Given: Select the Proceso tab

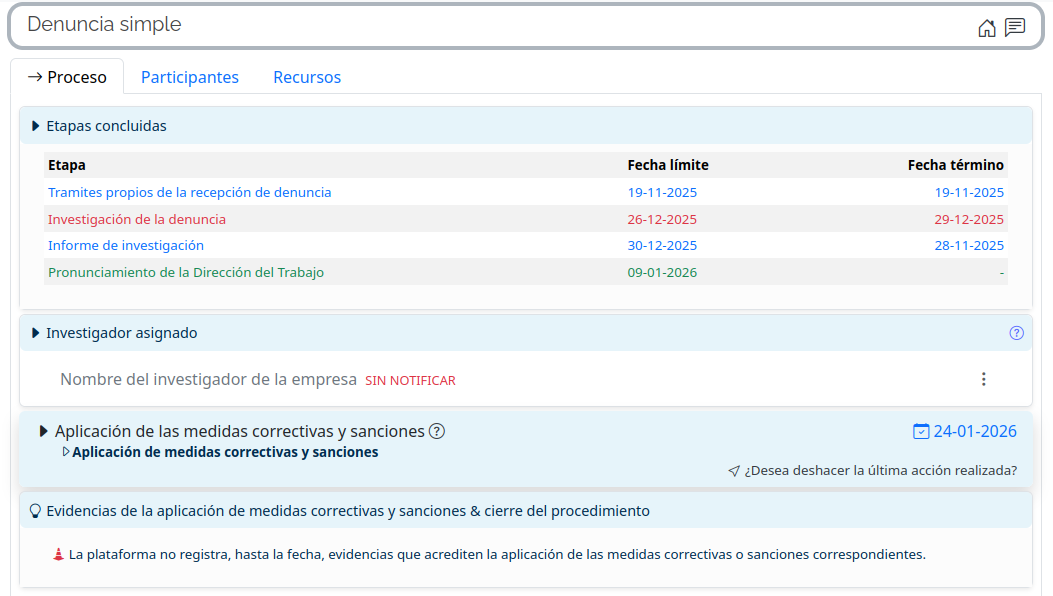Looking at the screenshot, I should point(67,77).
